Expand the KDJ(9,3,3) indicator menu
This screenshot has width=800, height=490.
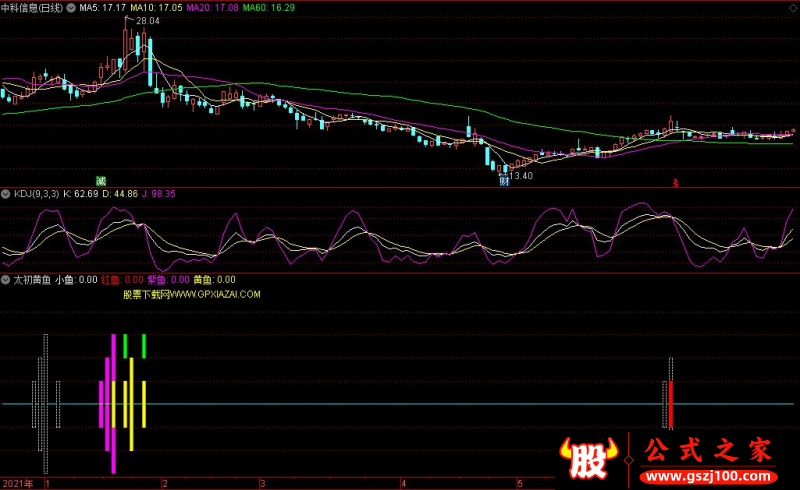point(6,194)
